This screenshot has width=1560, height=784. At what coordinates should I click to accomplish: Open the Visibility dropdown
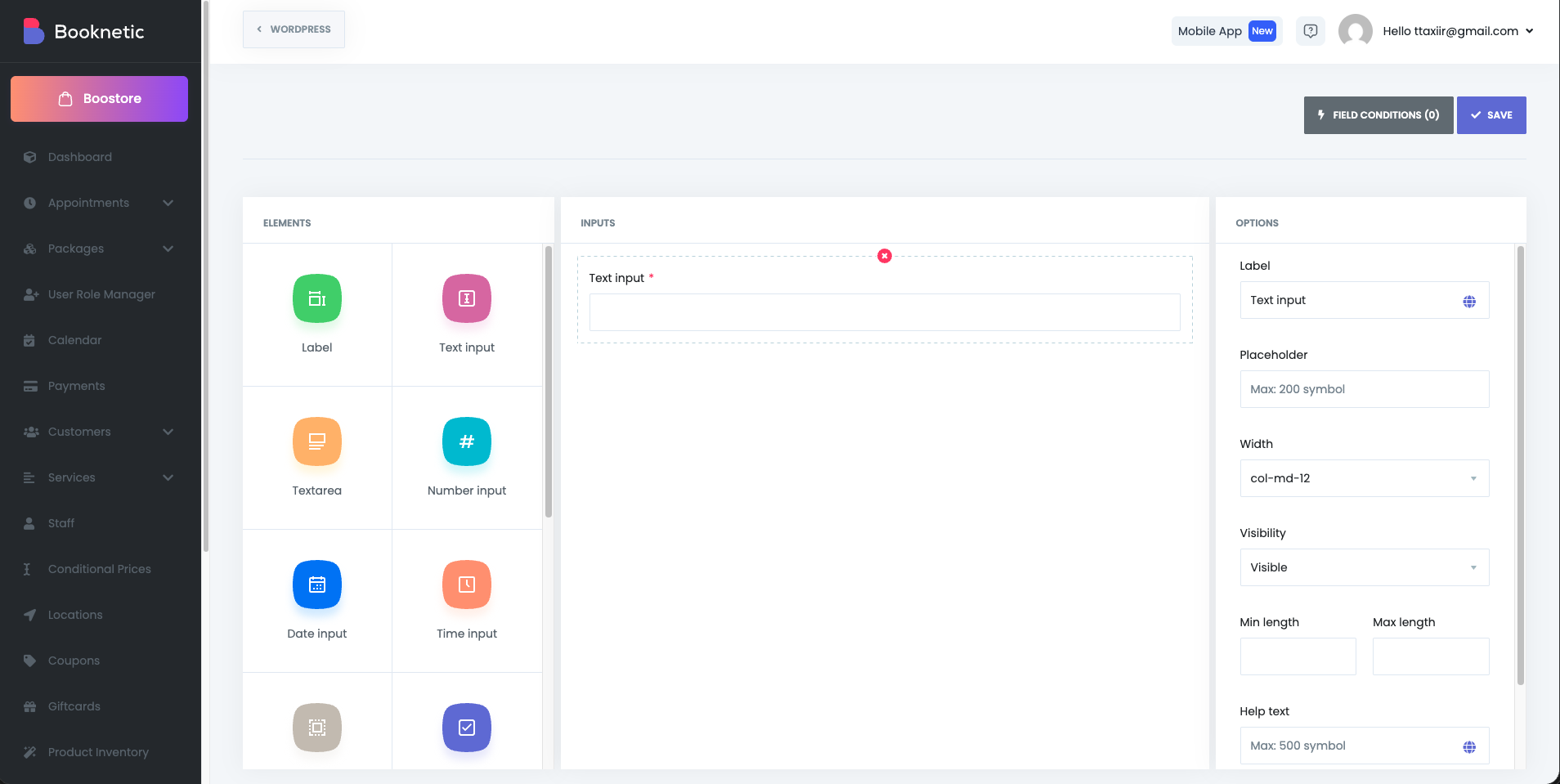click(1364, 567)
